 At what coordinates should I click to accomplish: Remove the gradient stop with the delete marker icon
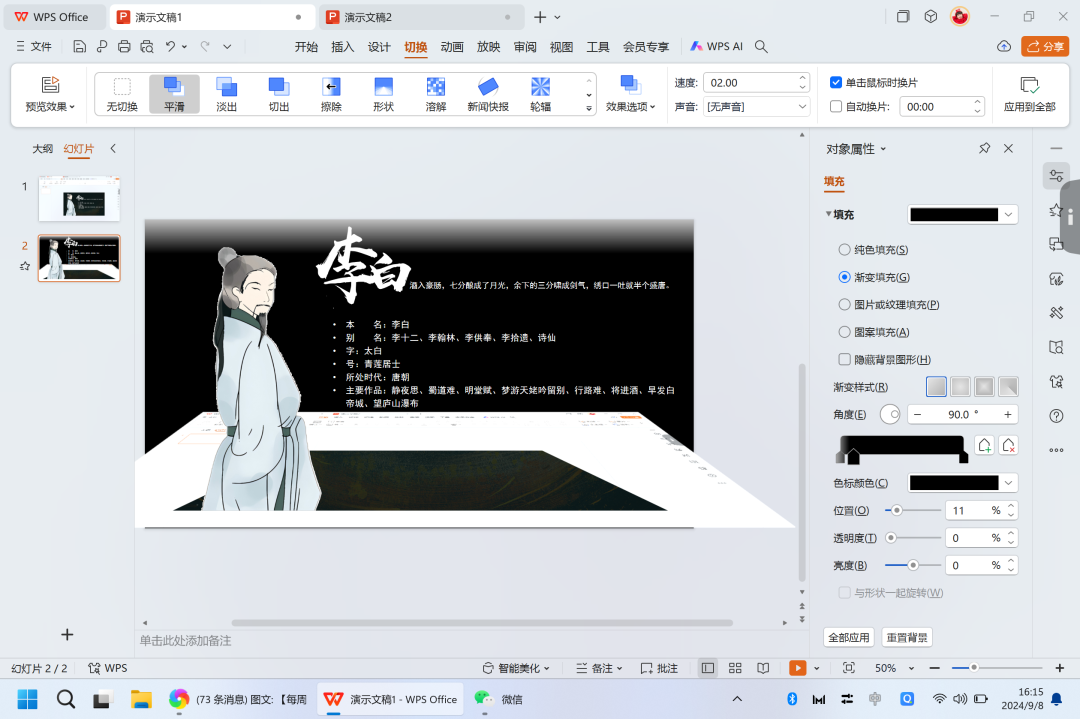point(1009,446)
